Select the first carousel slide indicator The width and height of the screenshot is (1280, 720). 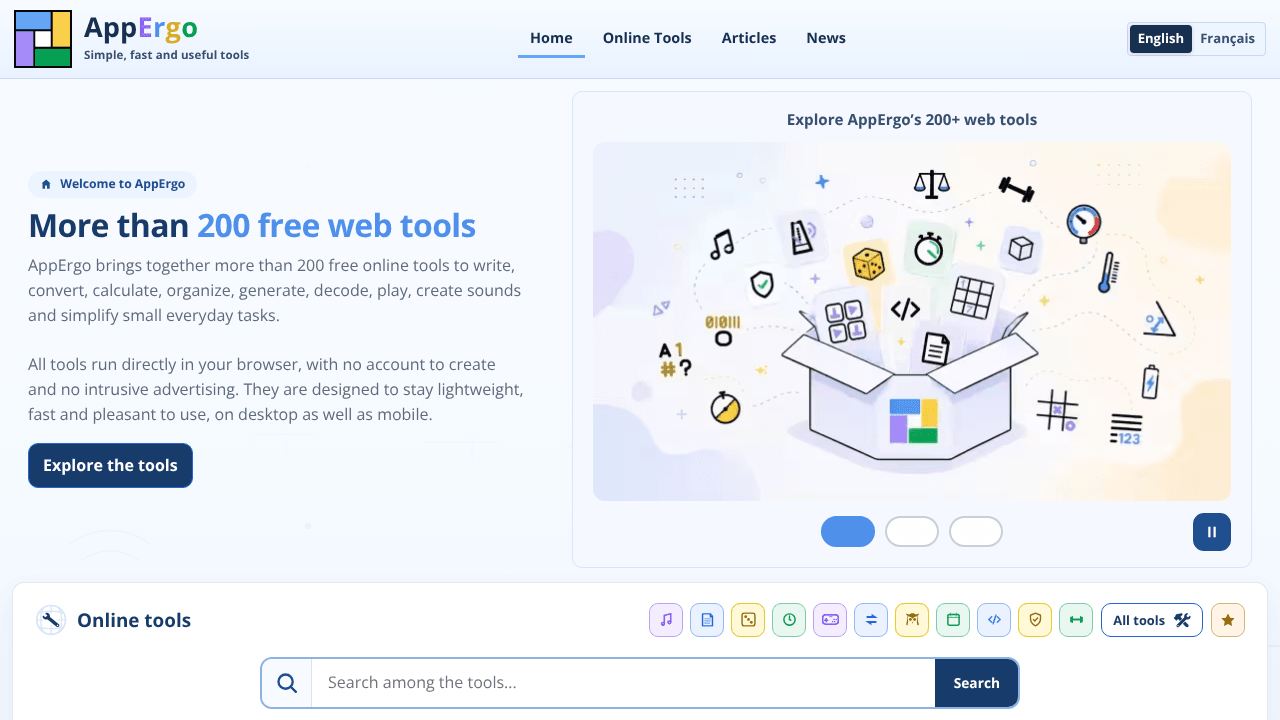coord(848,532)
